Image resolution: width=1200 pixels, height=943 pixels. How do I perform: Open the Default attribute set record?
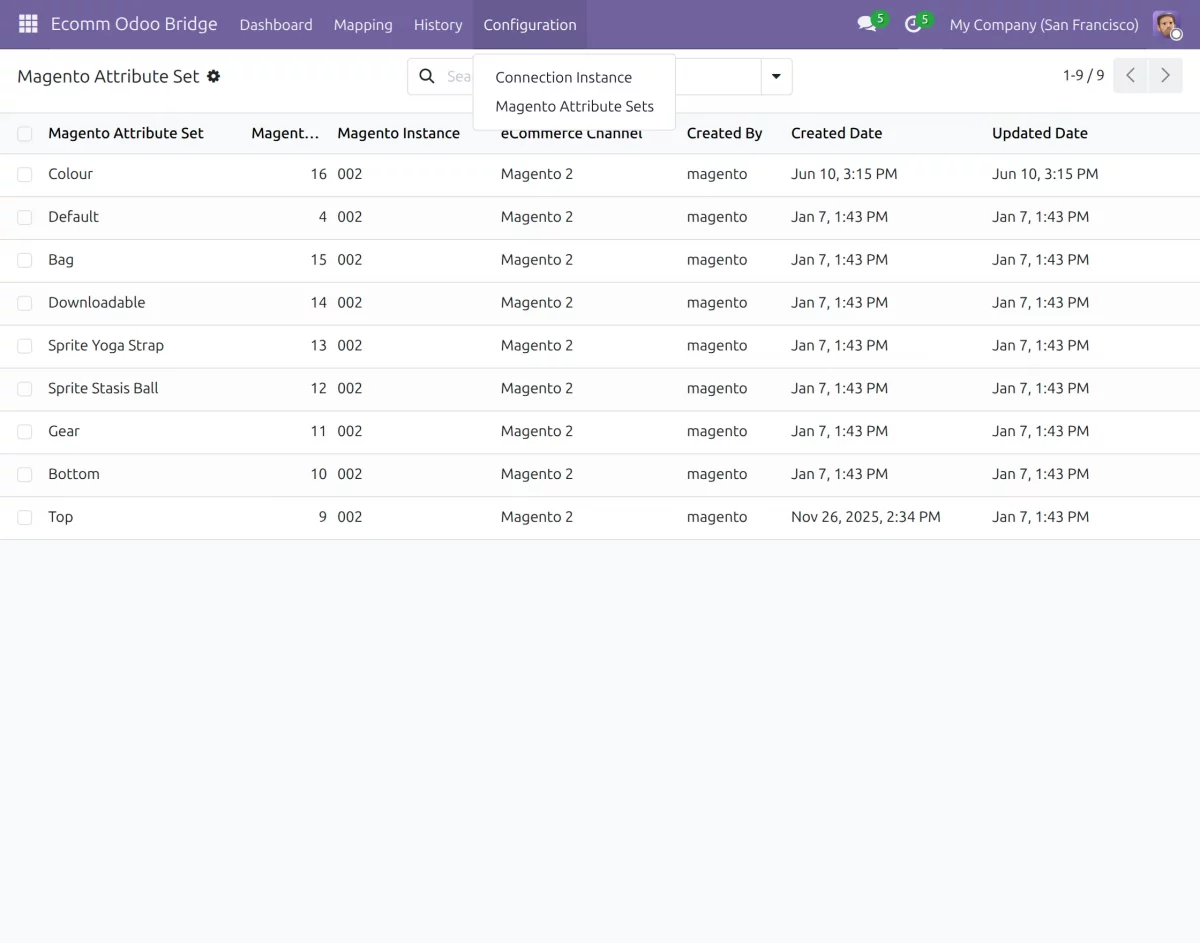[x=73, y=217]
